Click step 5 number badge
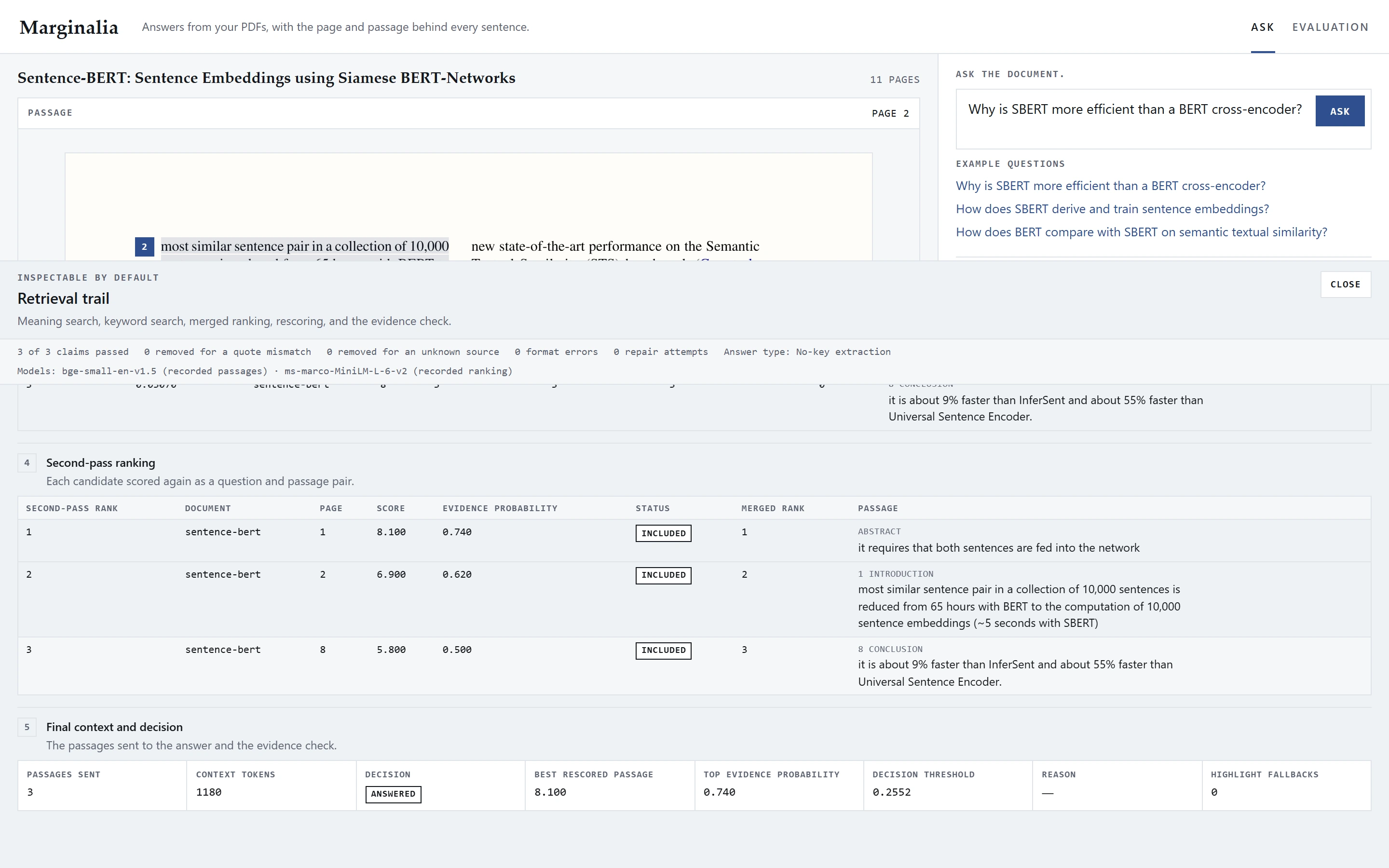Screen dimensions: 1389x868 click(27, 727)
